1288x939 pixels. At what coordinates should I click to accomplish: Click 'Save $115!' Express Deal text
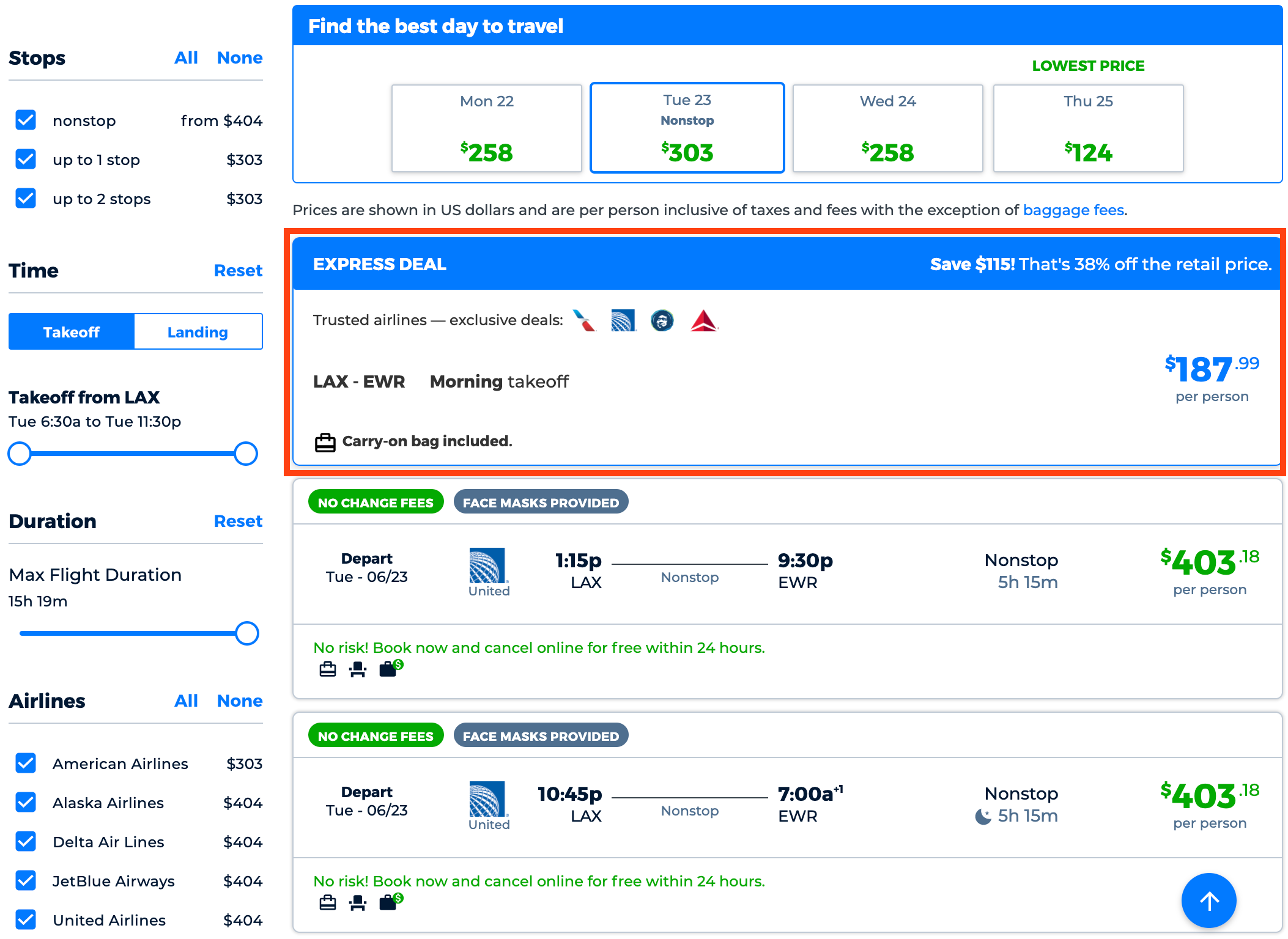click(972, 264)
